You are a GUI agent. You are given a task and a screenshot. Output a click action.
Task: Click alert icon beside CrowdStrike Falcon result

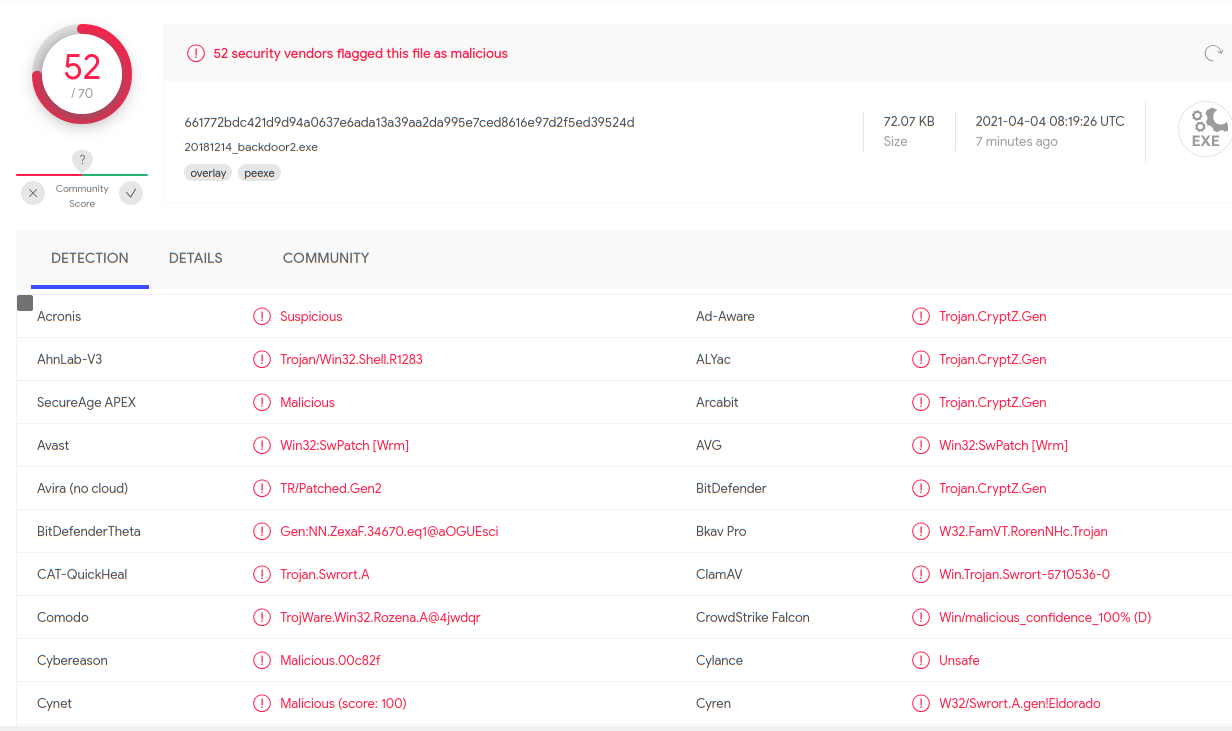point(921,618)
